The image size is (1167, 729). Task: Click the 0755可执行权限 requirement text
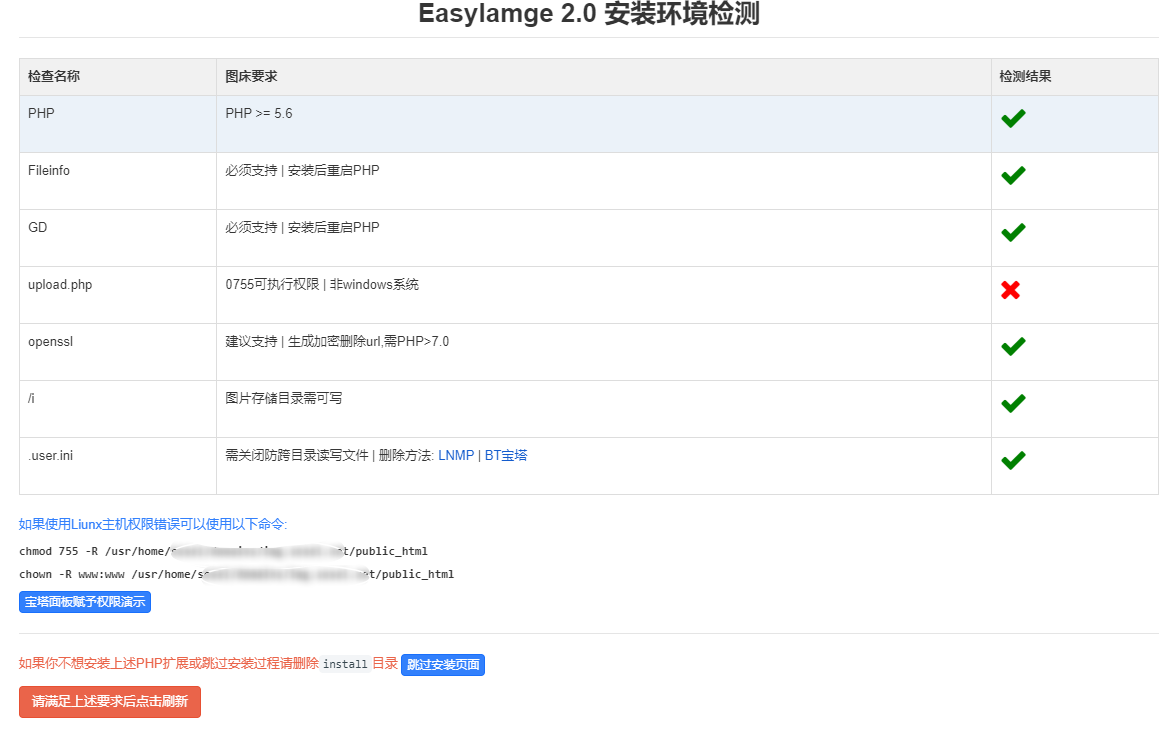point(322,284)
